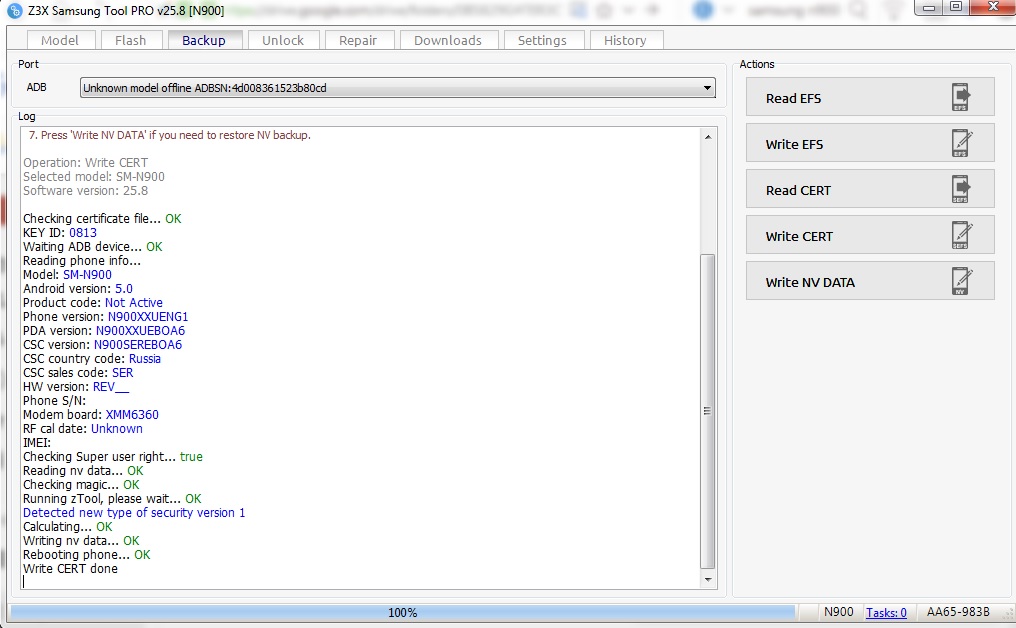Screen dimensions: 1016x628
Task: Click 'Detected new type of security version 1'
Action: click(x=134, y=513)
